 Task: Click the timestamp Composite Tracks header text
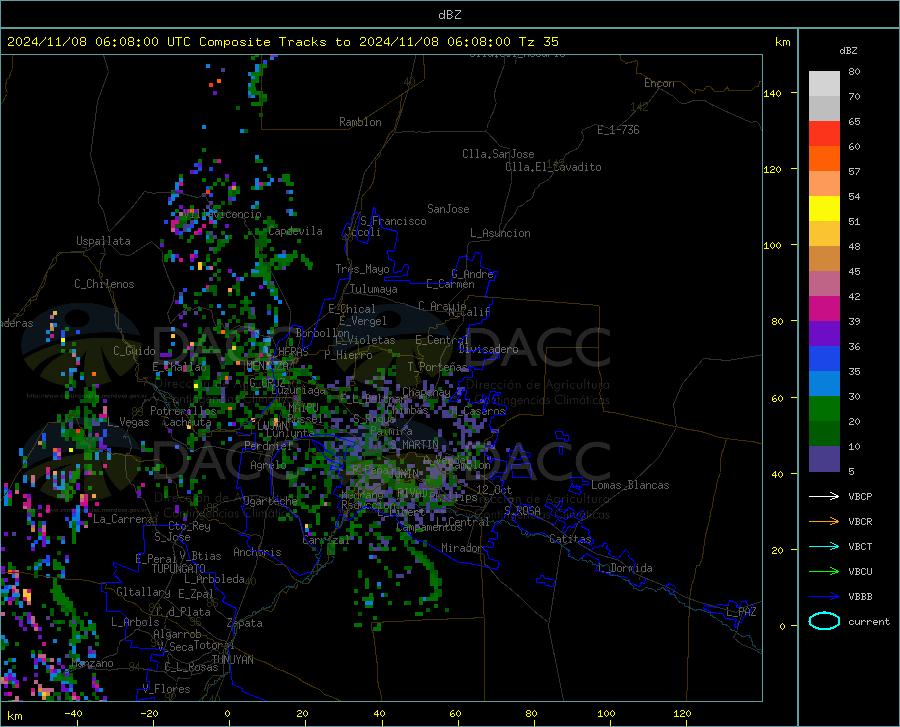[x=282, y=42]
